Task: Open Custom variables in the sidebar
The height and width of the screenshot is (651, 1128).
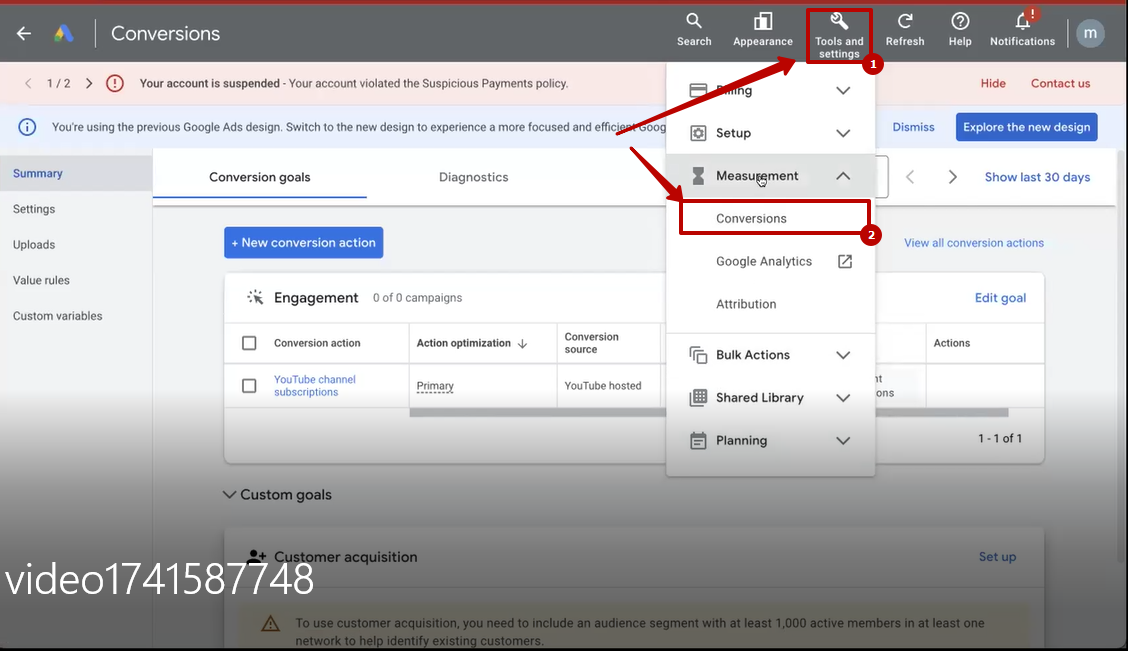Action: click(58, 316)
